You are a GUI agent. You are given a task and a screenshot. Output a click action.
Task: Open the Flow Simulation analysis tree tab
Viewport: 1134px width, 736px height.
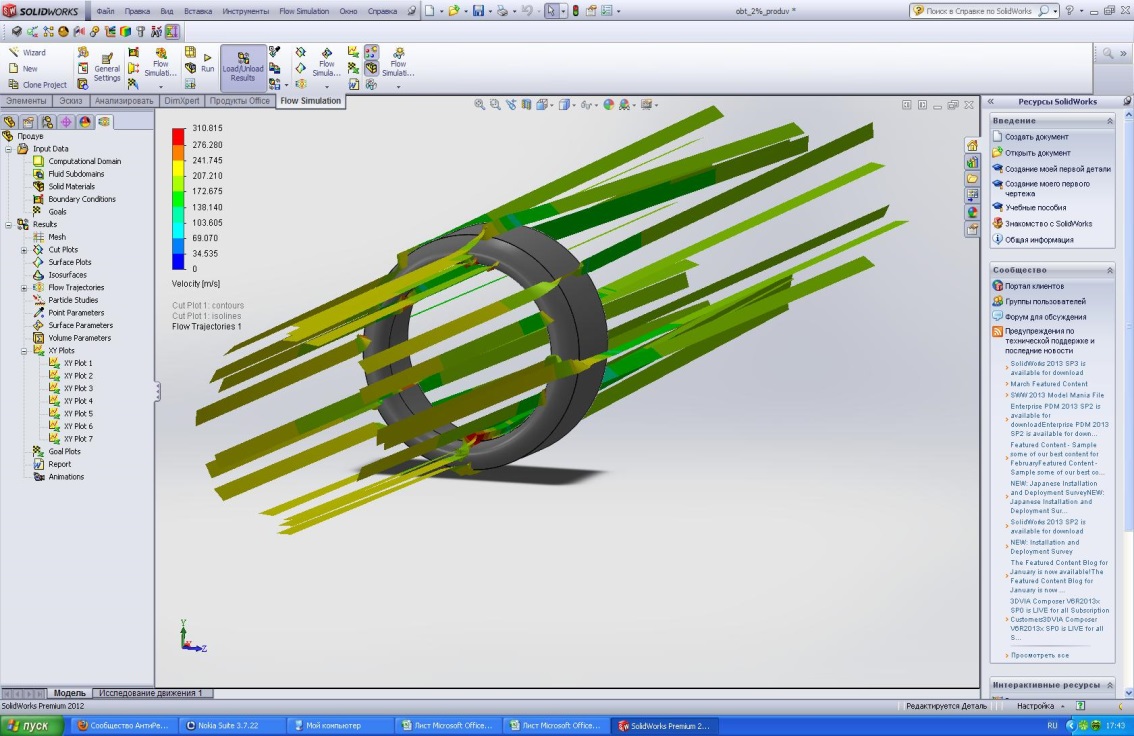(x=104, y=121)
